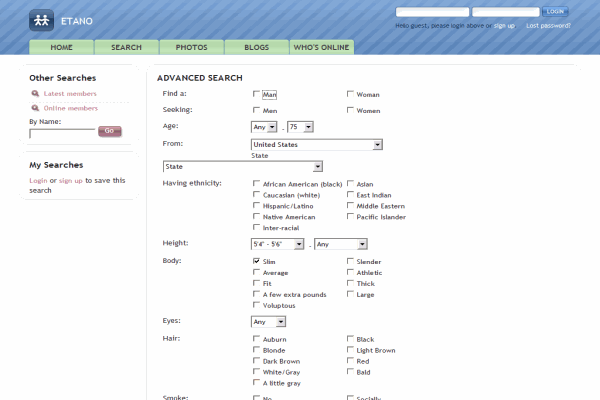
Task: Check Auburn hair checkbox
Action: pyautogui.click(x=256, y=339)
